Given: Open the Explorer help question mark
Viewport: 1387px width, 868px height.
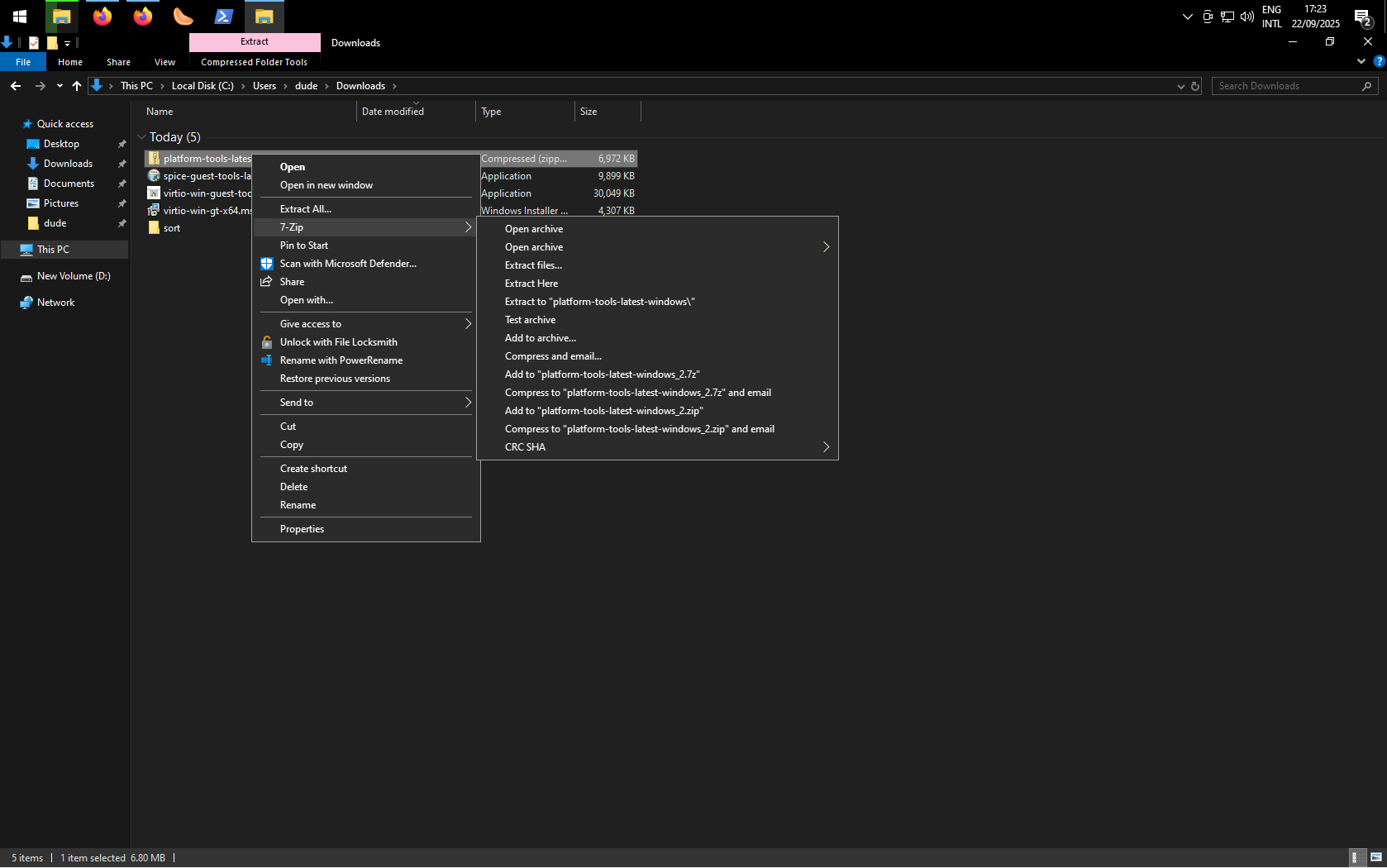Looking at the screenshot, I should coord(1378,61).
